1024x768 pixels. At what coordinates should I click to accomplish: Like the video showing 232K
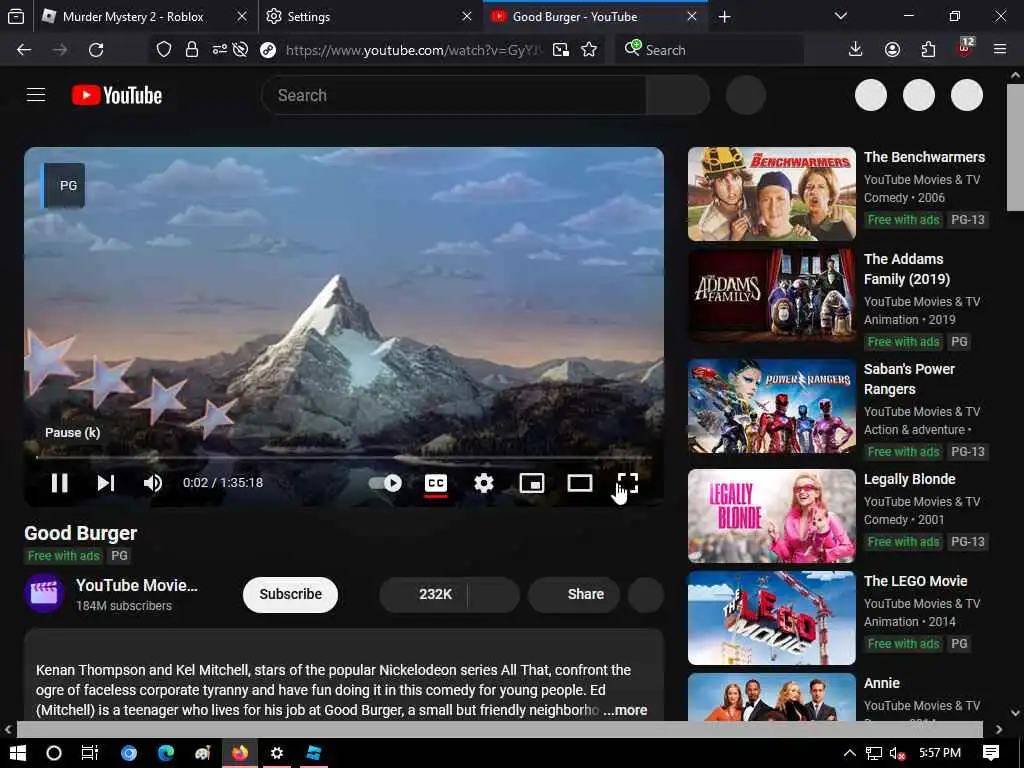click(423, 594)
